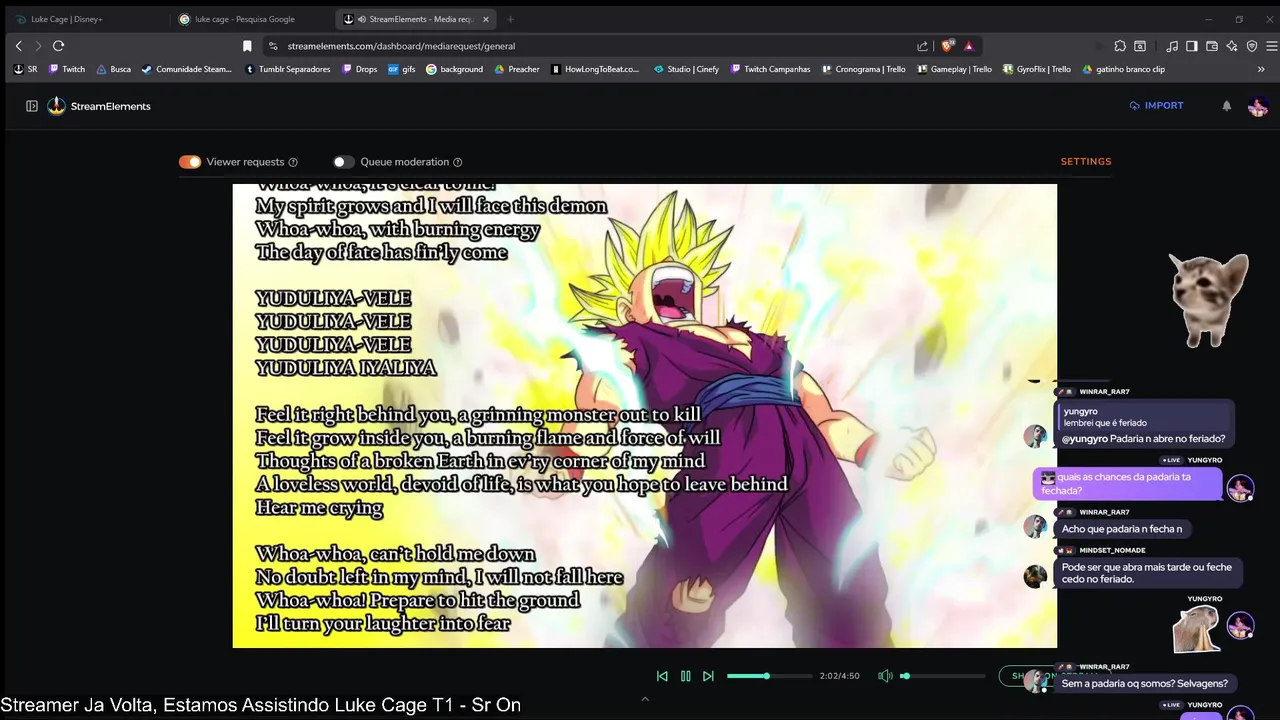Open the Gameplay | Trello bookmark
The image size is (1280, 720).
[x=954, y=69]
